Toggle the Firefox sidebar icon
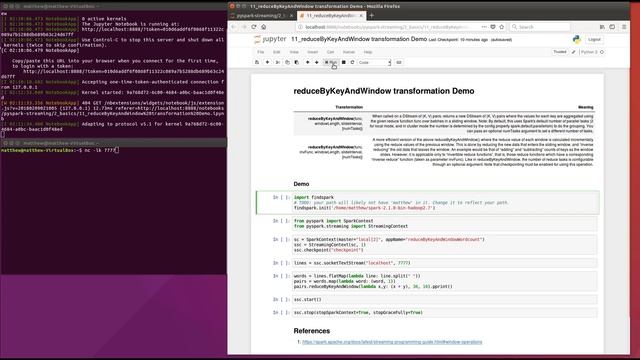 click(612, 27)
